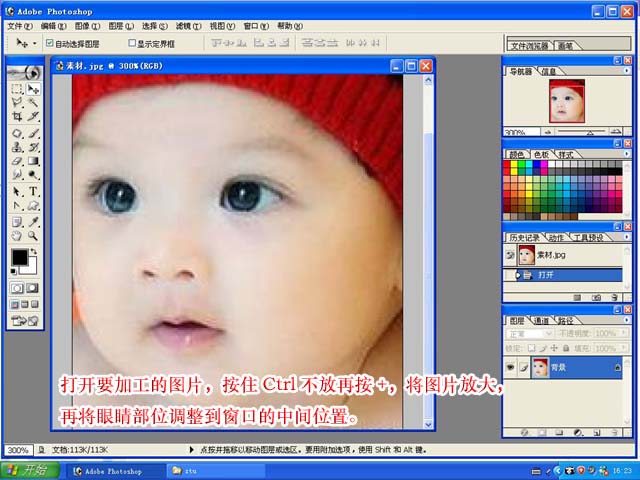Select the Slice tool
This screenshot has height=480, width=640.
click(33, 116)
